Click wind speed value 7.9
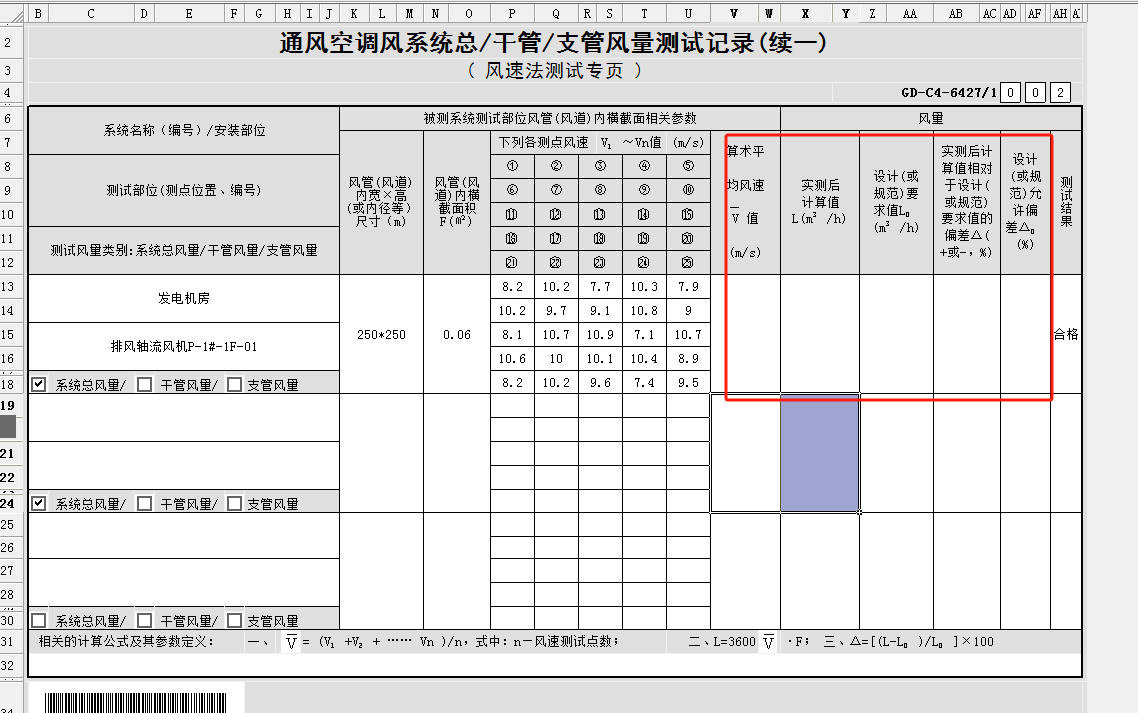The height and width of the screenshot is (713, 1138). click(x=688, y=286)
